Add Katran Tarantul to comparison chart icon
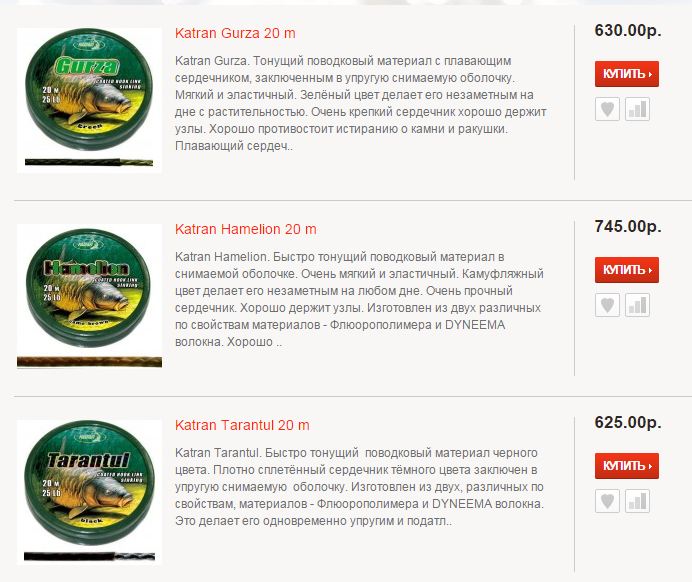 637,501
